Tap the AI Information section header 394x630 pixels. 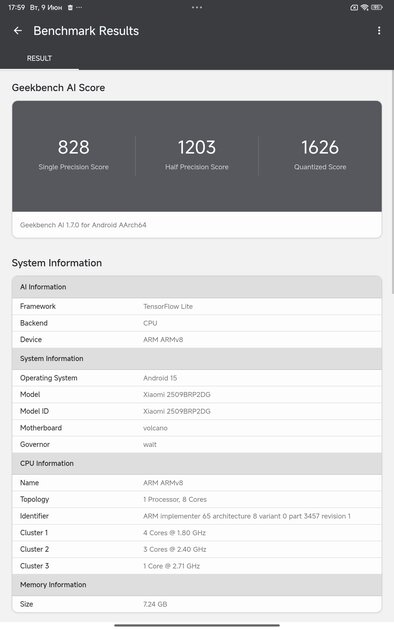(x=197, y=287)
